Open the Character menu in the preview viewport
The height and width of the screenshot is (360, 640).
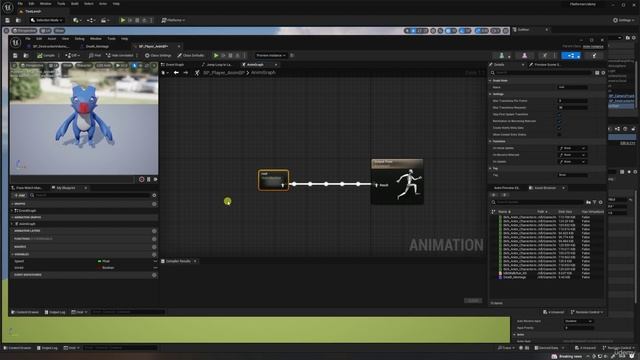(x=84, y=65)
